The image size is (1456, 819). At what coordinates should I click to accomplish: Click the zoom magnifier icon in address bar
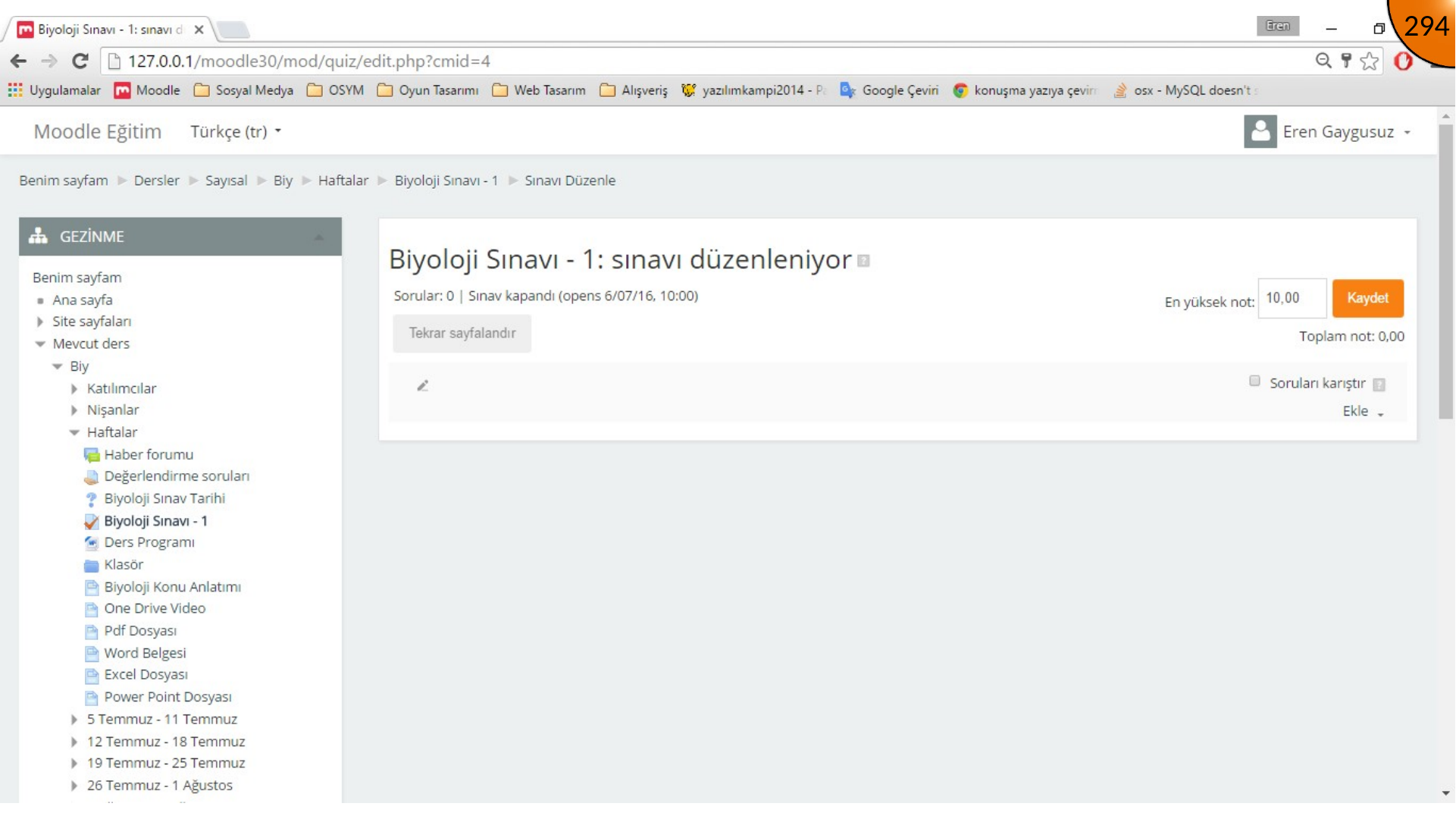pyautogui.click(x=1323, y=61)
